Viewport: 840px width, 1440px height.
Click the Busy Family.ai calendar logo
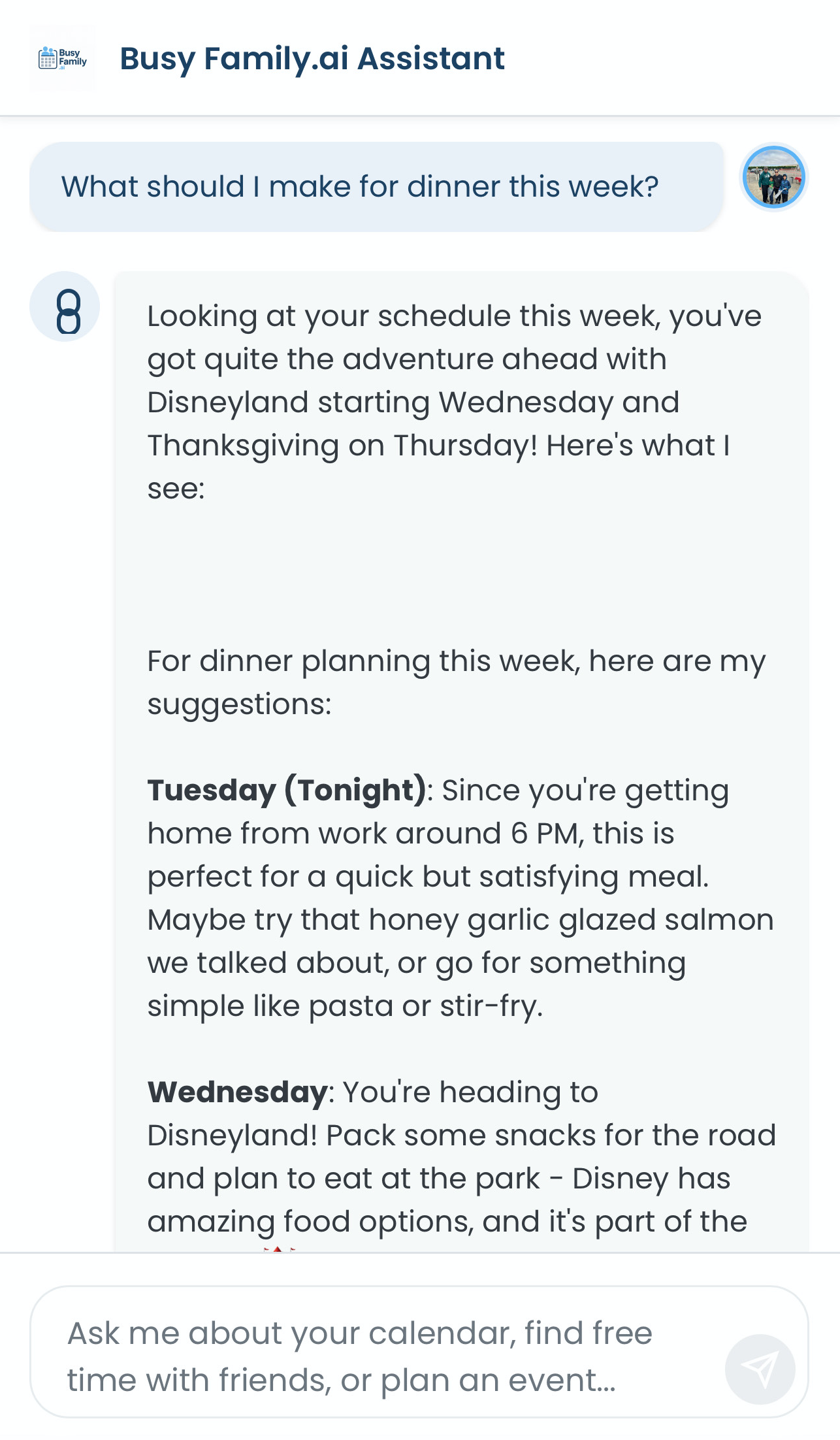(63, 57)
